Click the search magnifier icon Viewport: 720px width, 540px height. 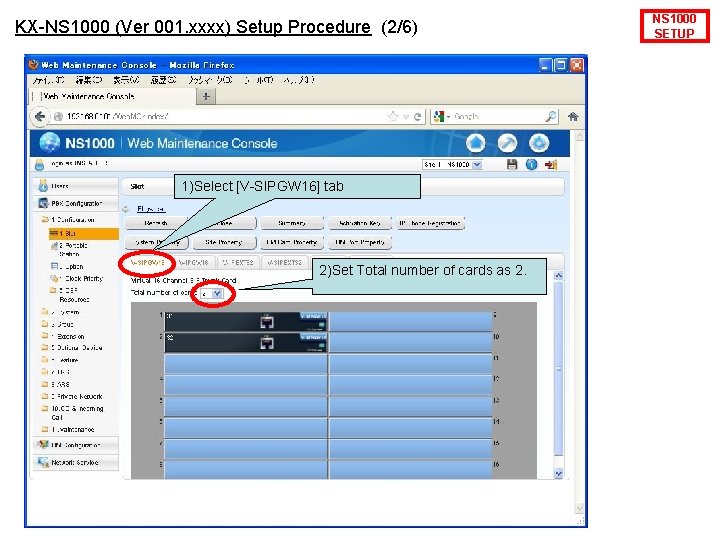tap(551, 117)
